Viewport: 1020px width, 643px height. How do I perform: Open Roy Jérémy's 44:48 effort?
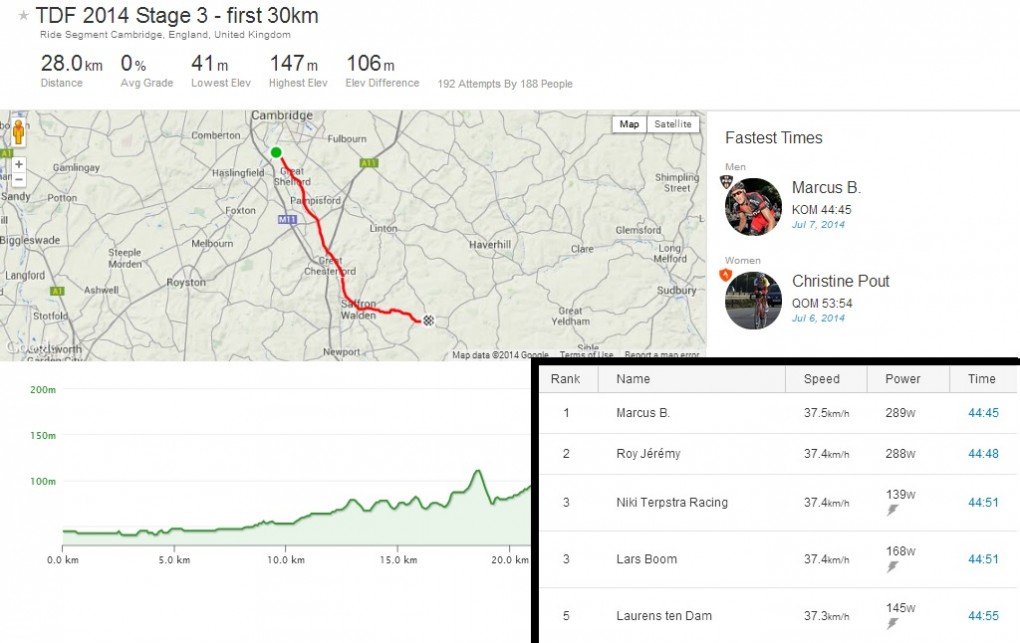pyautogui.click(x=982, y=454)
